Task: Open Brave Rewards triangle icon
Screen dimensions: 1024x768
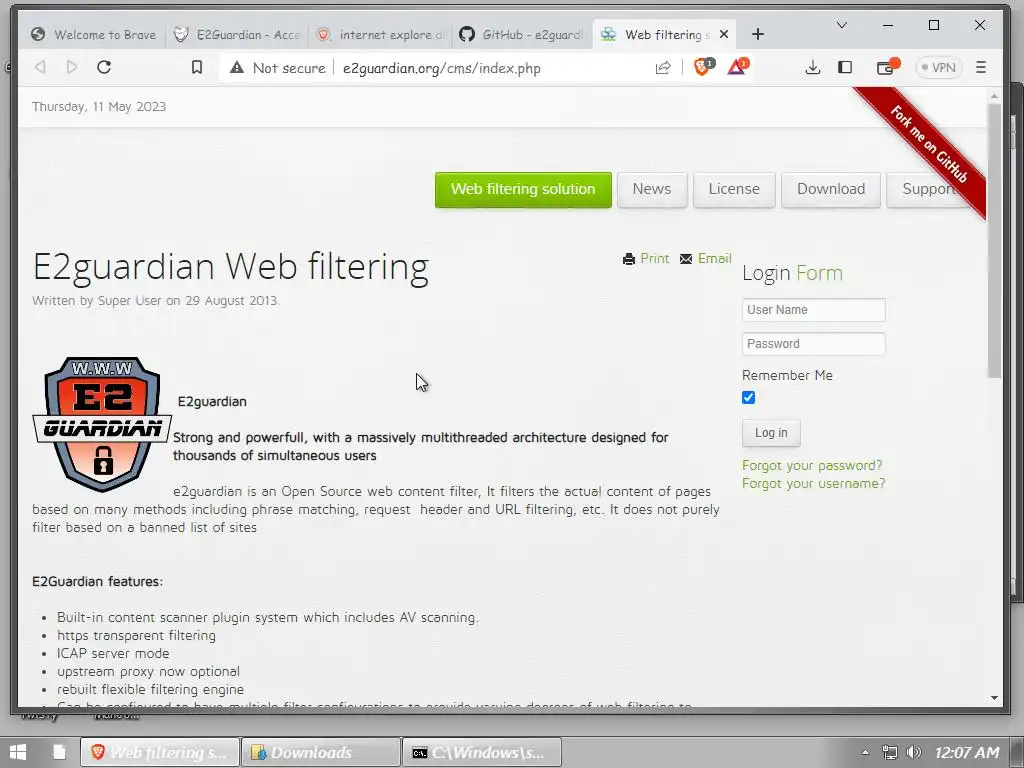Action: [x=737, y=67]
